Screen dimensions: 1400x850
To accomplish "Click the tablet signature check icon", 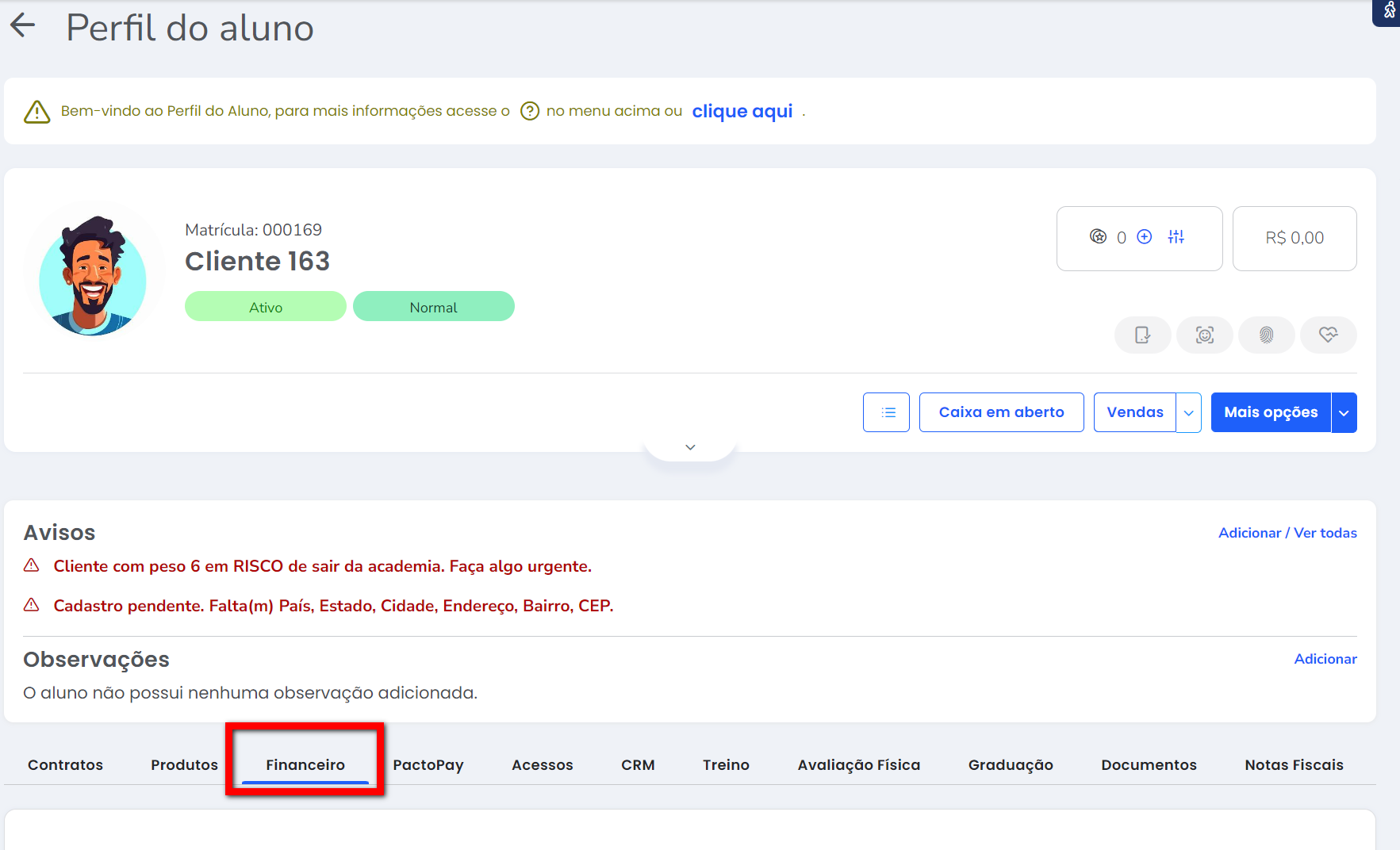I will tap(1142, 335).
